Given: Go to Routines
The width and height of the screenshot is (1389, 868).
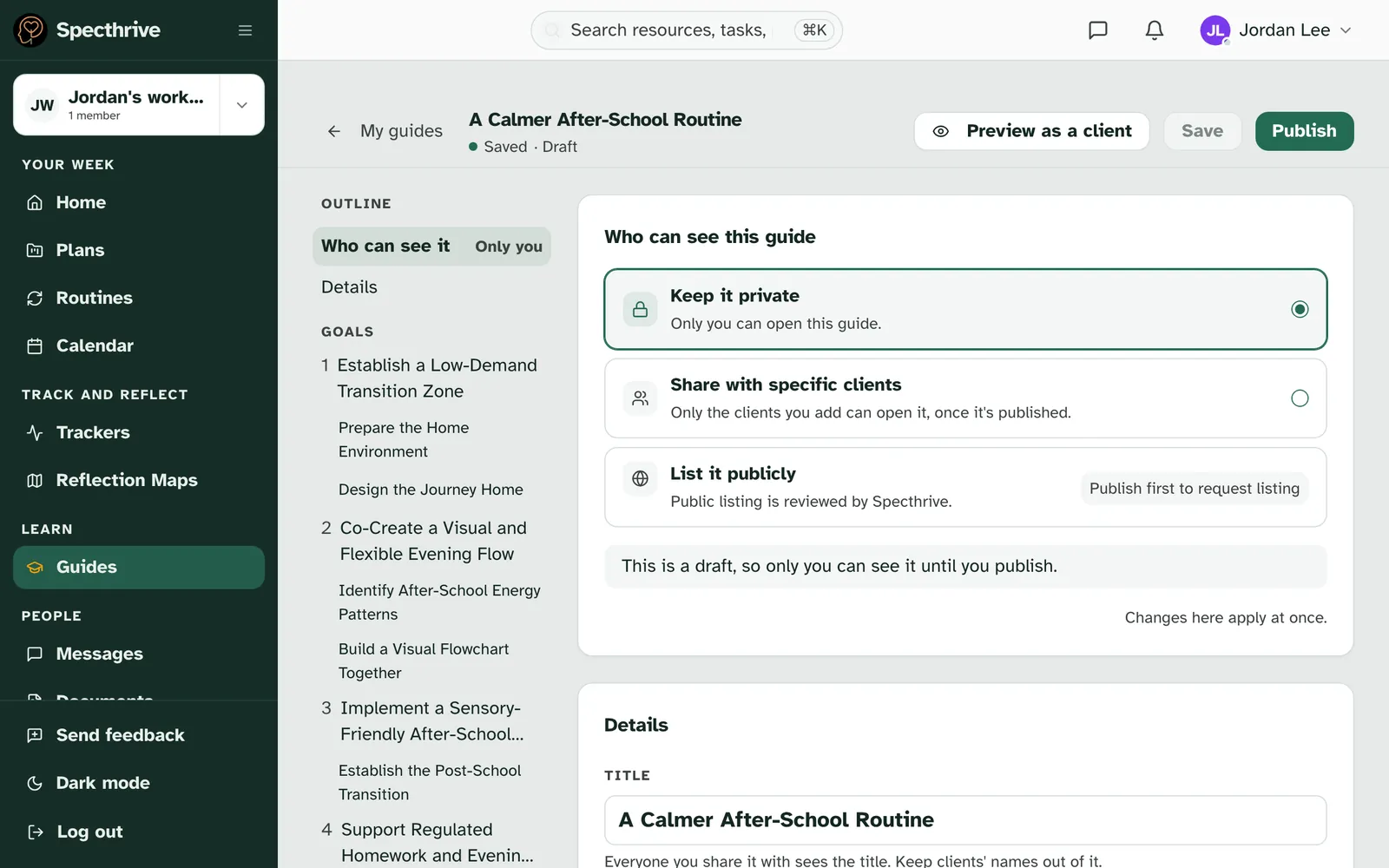Looking at the screenshot, I should 139,298.
